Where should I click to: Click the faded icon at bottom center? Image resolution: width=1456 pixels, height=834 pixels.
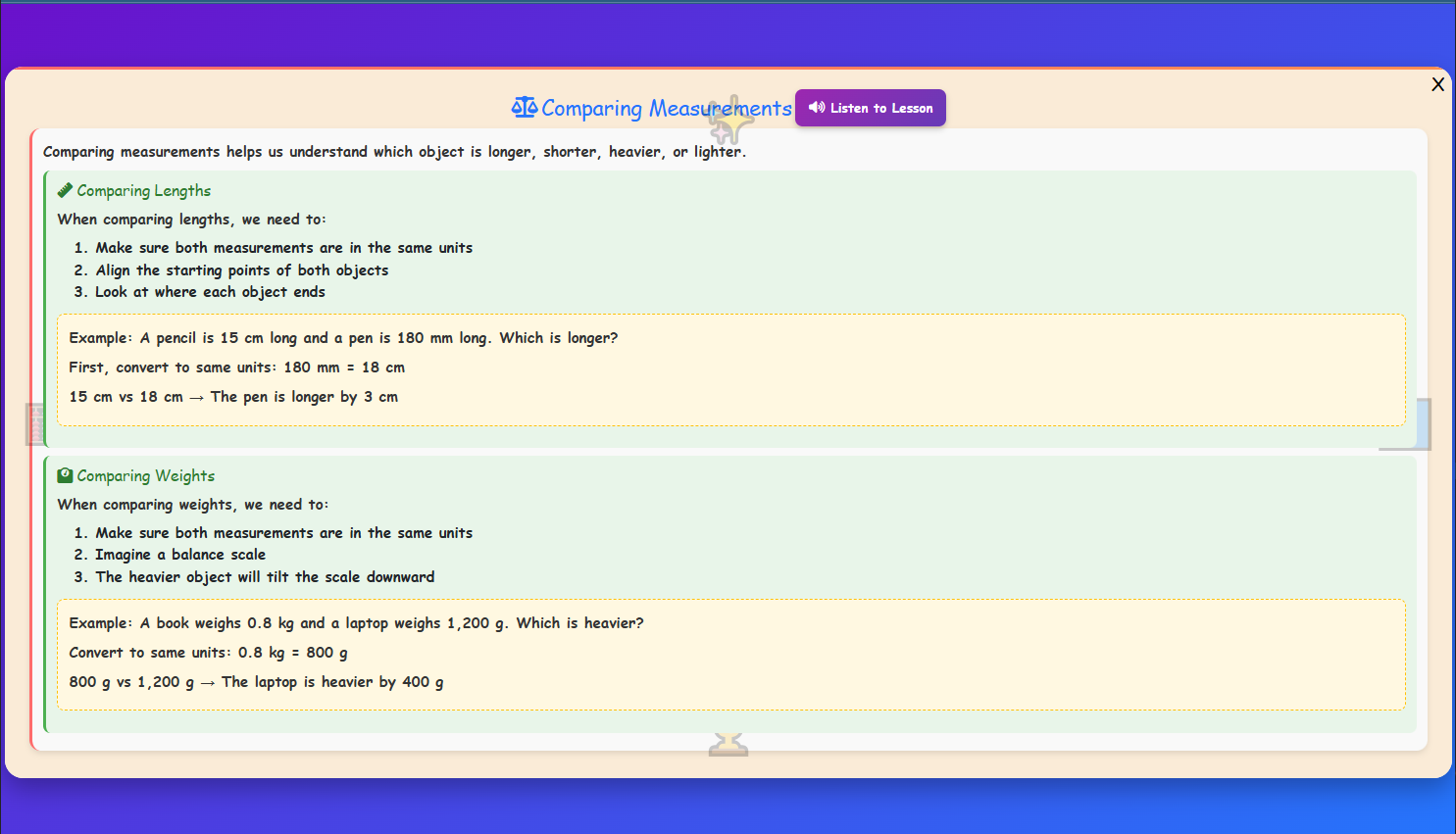(x=728, y=744)
